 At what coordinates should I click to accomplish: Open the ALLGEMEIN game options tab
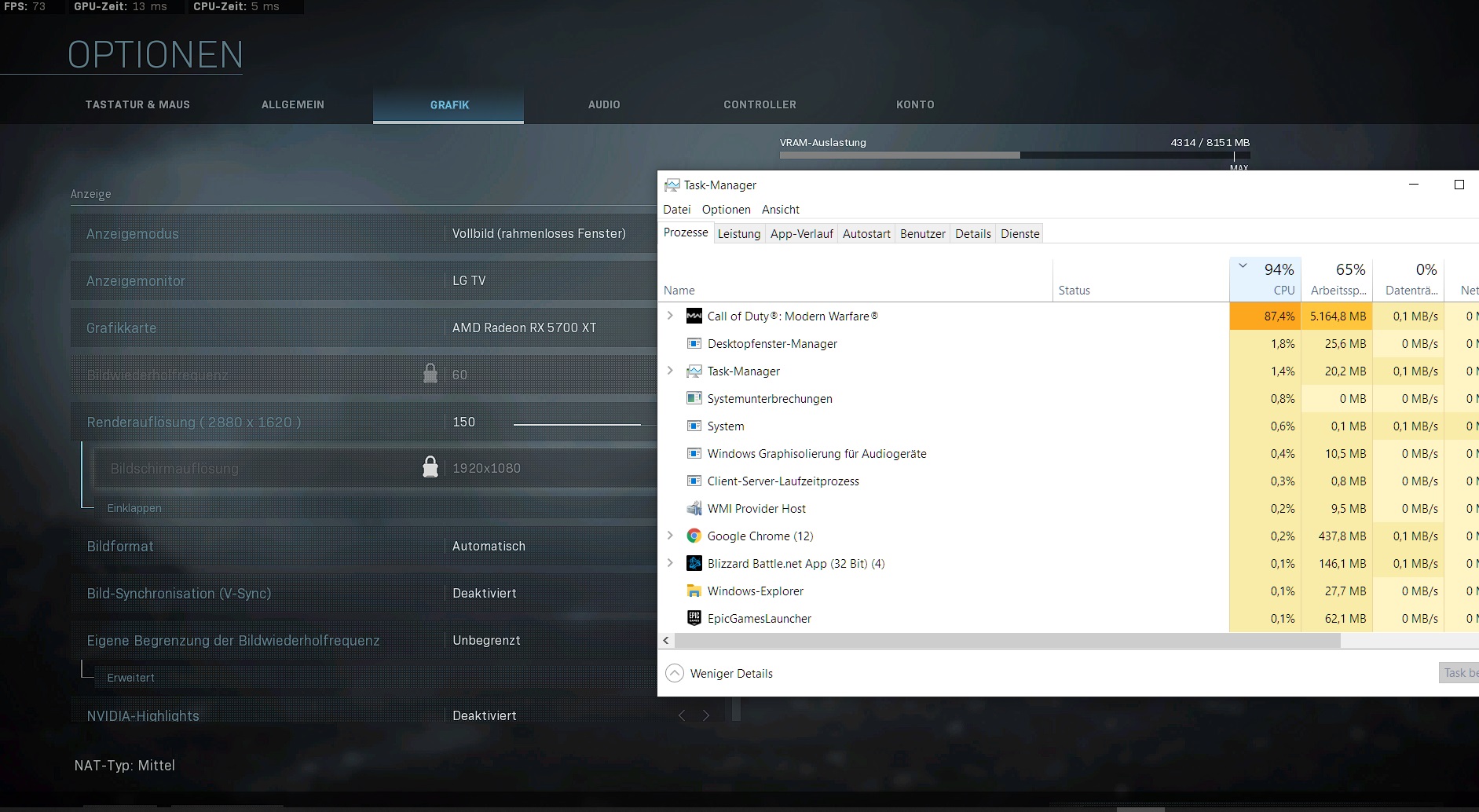pyautogui.click(x=293, y=104)
